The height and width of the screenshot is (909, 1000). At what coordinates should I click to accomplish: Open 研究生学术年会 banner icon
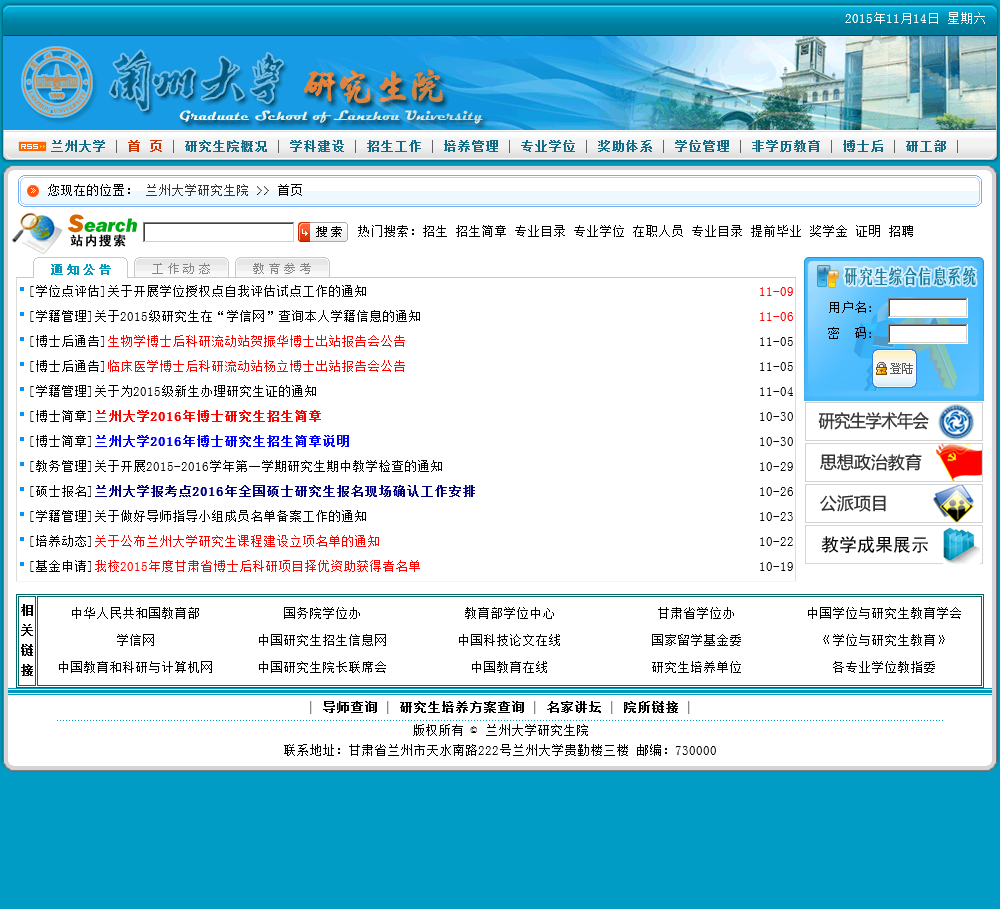click(957, 422)
